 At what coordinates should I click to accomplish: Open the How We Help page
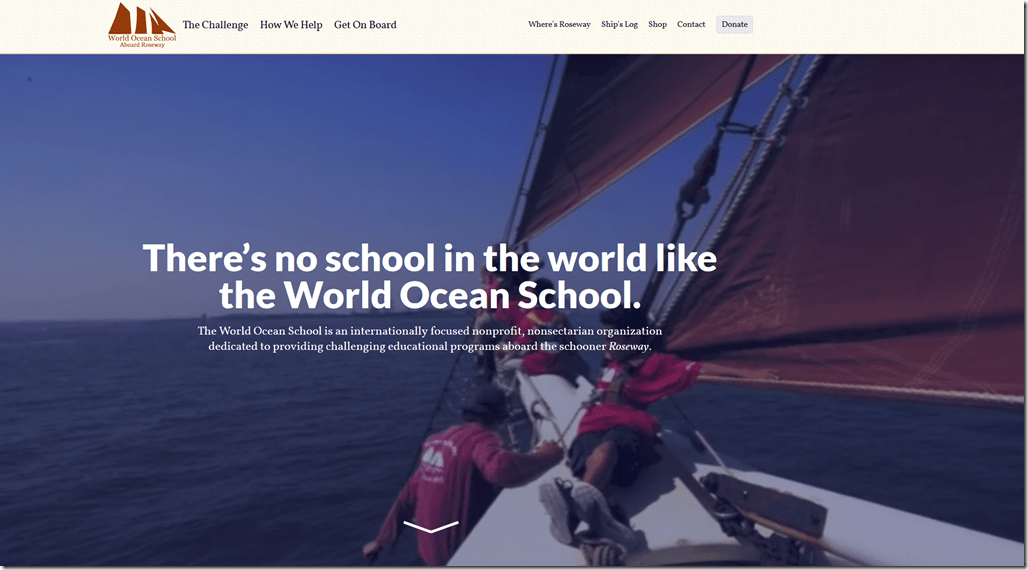[x=291, y=25]
